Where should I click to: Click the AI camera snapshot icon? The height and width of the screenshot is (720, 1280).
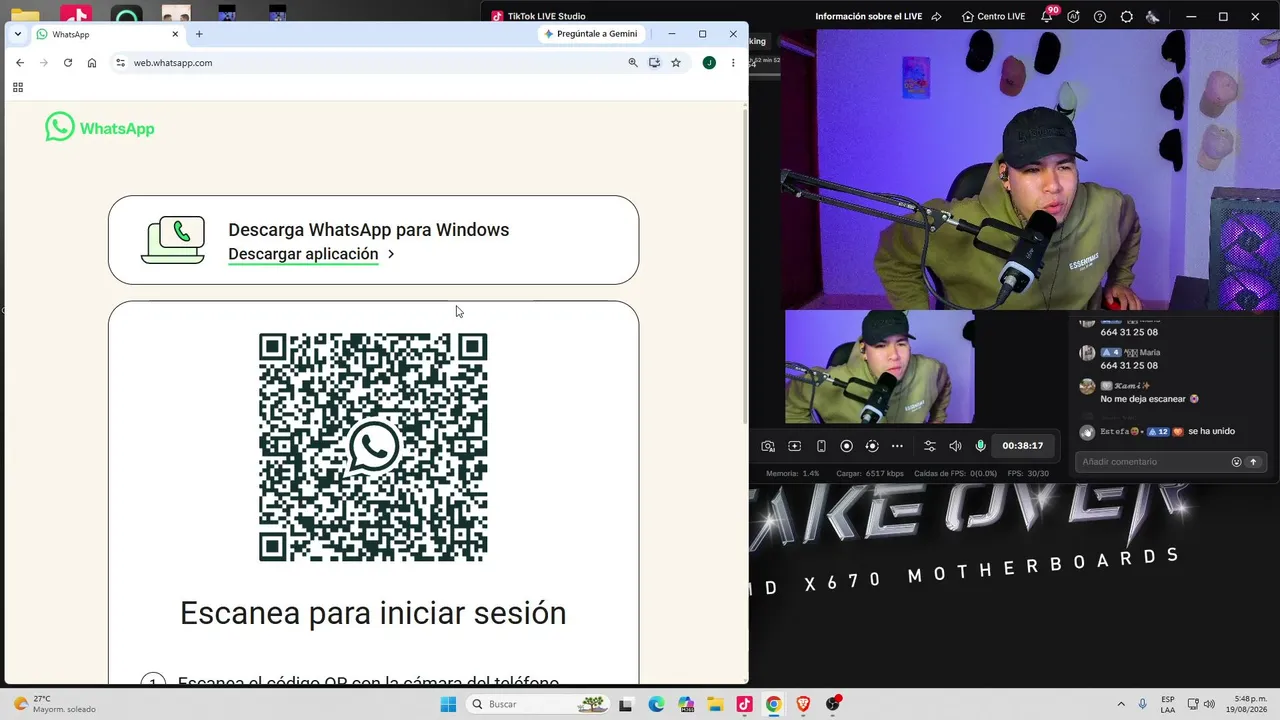[768, 446]
